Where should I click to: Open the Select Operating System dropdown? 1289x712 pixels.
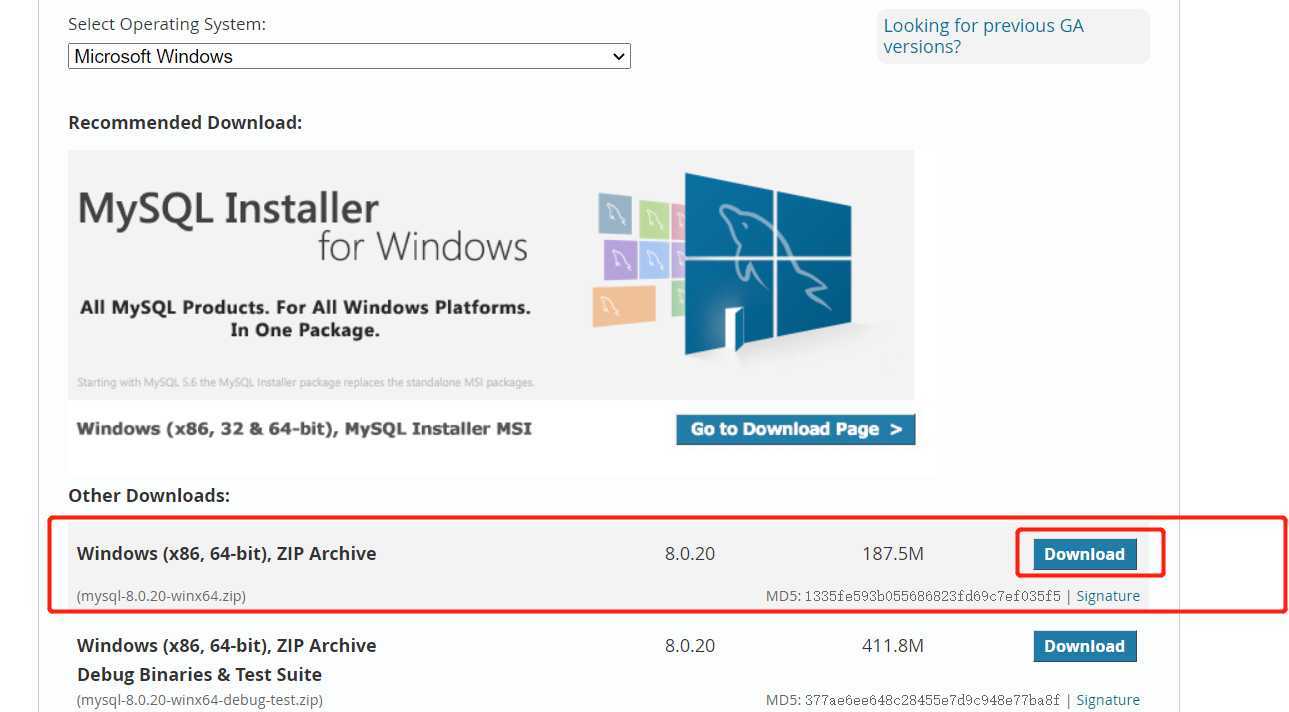point(349,57)
